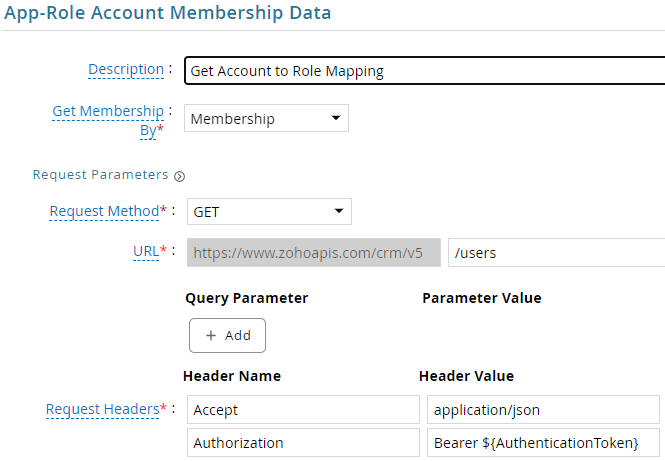Viewport: 665px width, 461px height.
Task: Click the Parameter Value column header
Action: (x=482, y=298)
